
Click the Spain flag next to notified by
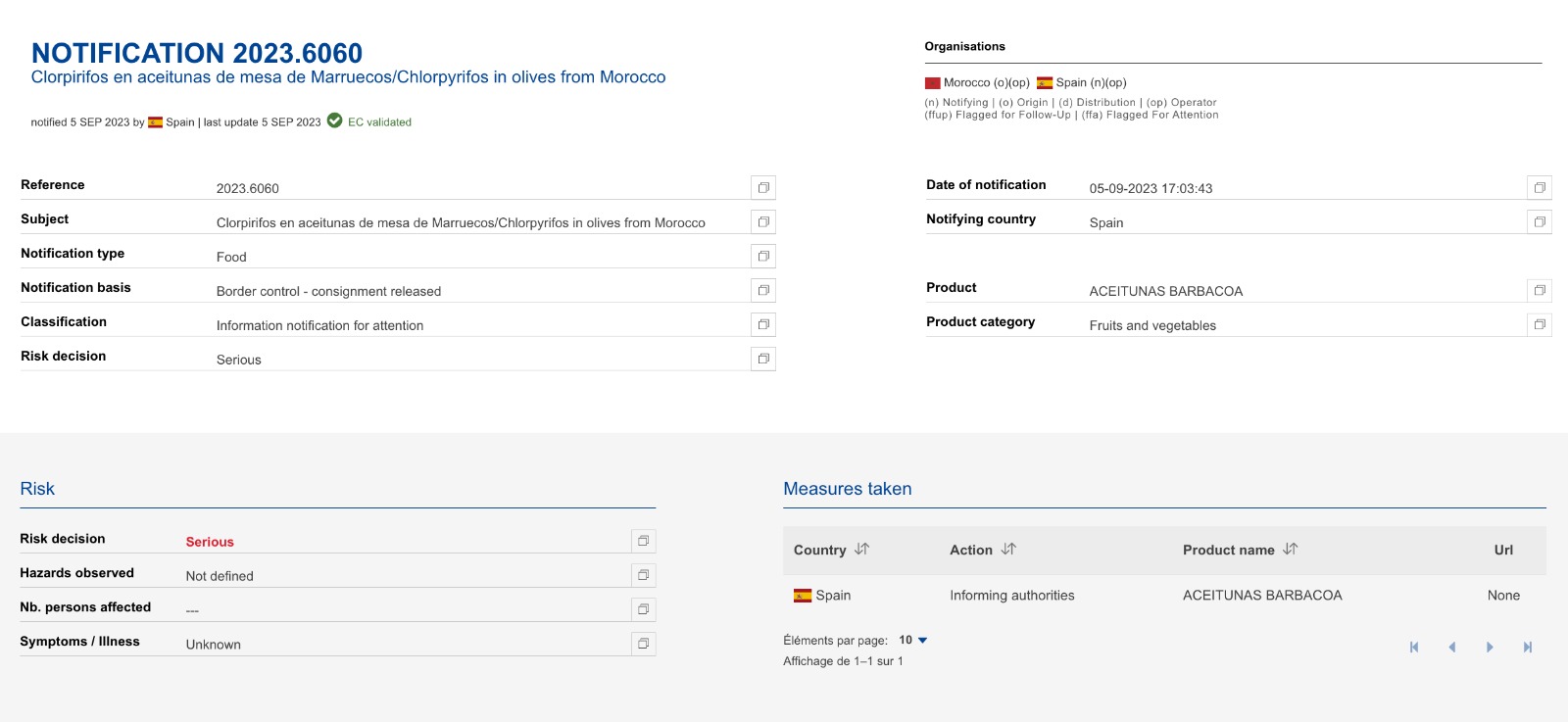pyautogui.click(x=155, y=122)
